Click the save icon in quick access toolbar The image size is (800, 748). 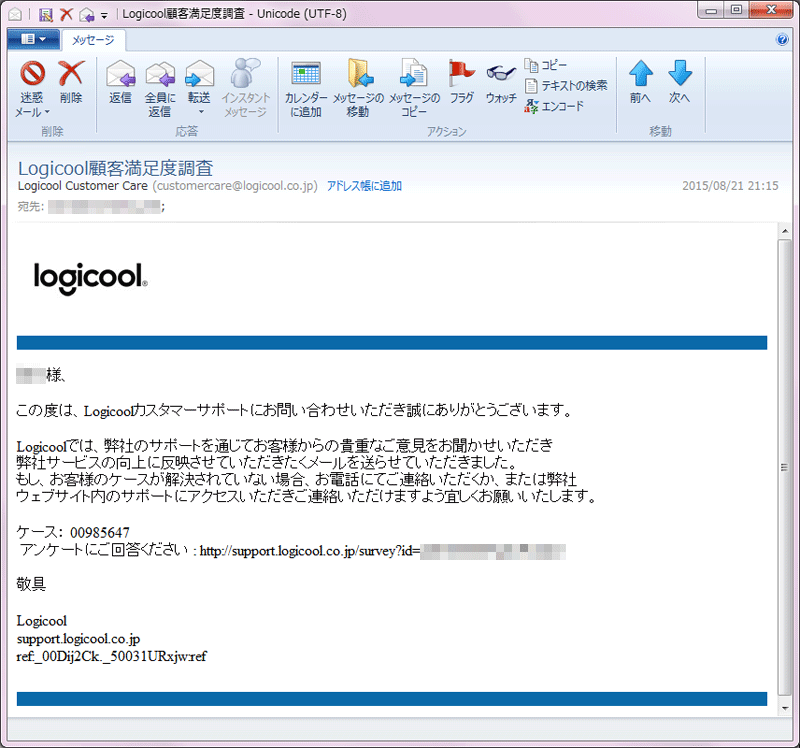pos(45,14)
